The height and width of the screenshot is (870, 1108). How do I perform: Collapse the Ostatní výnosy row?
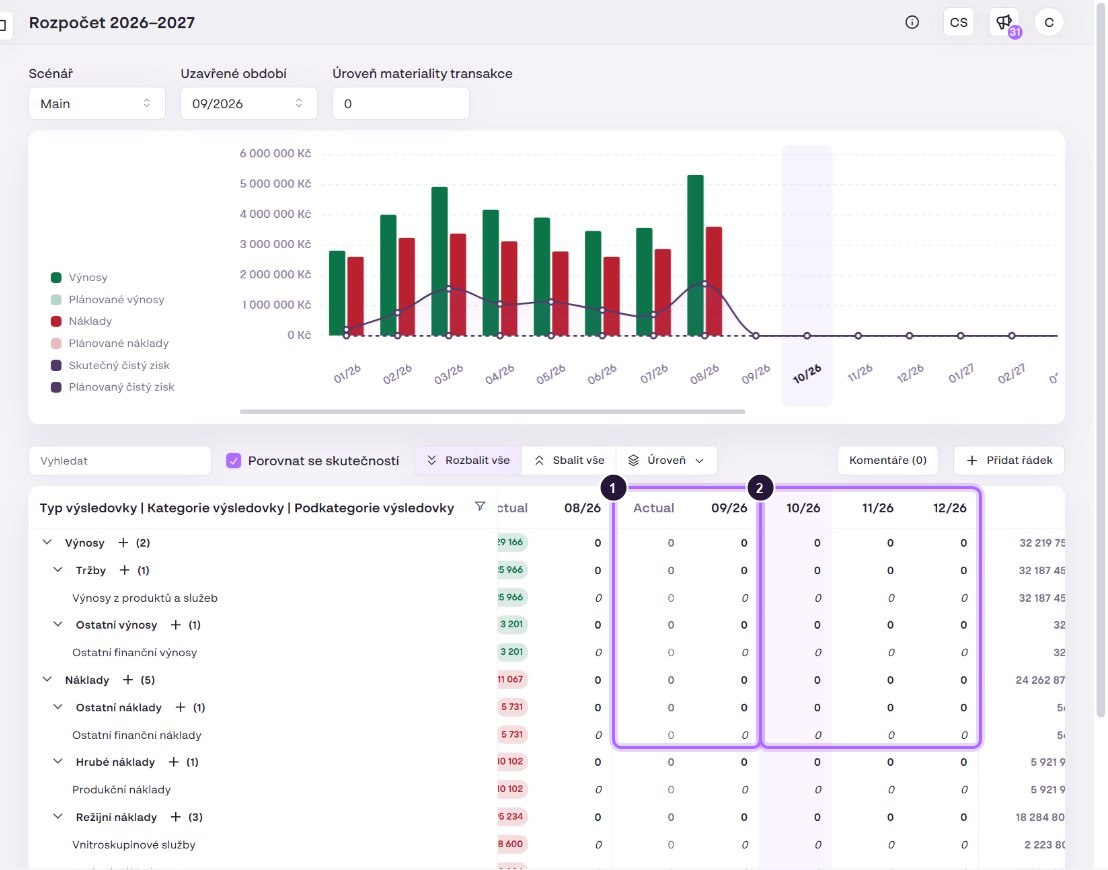coord(58,625)
